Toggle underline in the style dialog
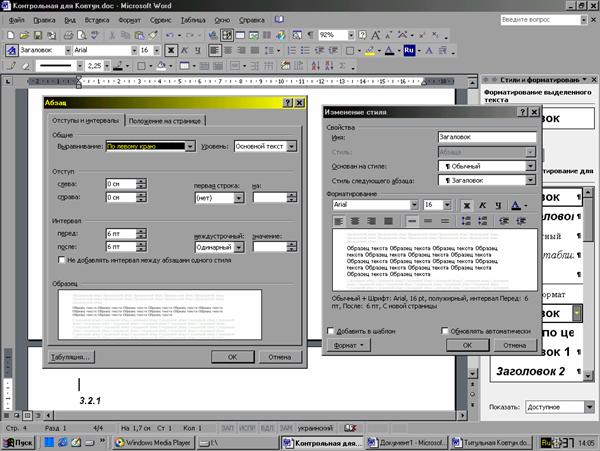This screenshot has width=600, height=451. [497, 204]
